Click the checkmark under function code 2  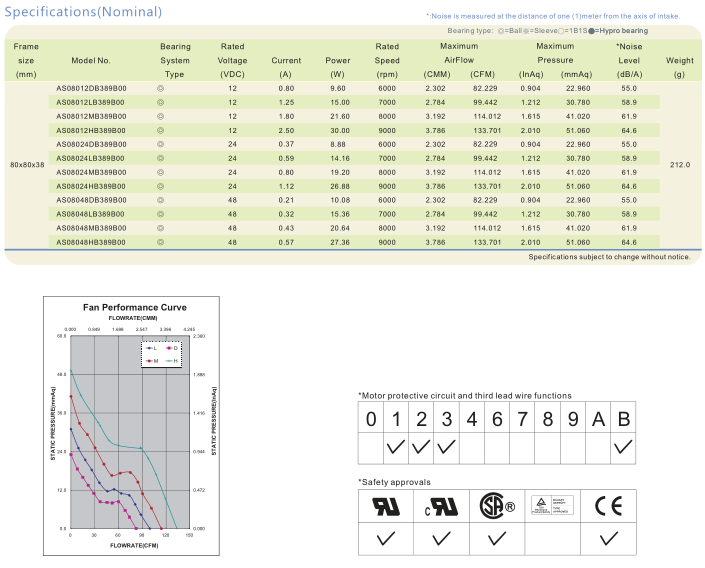click(x=421, y=447)
